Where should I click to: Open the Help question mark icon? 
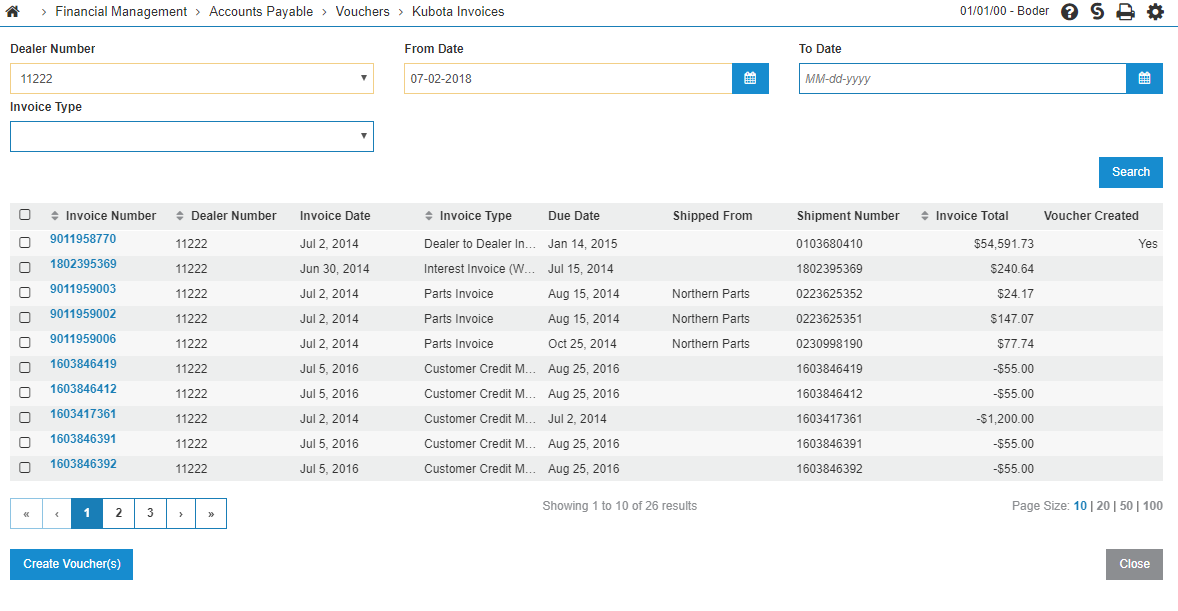(x=1069, y=12)
